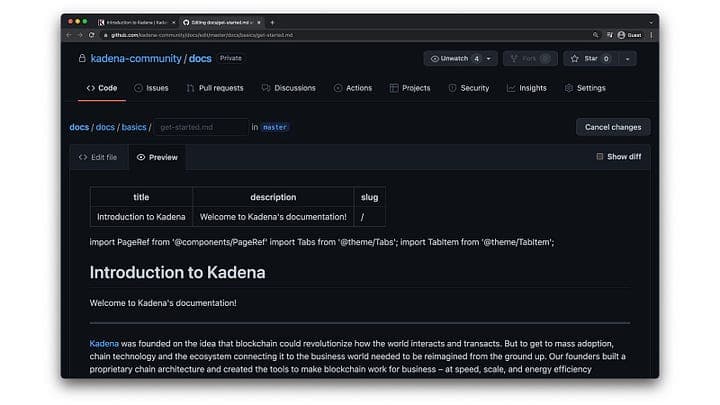Click the search magnifier icon in the address bar
720x405 pixels.
tap(596, 35)
